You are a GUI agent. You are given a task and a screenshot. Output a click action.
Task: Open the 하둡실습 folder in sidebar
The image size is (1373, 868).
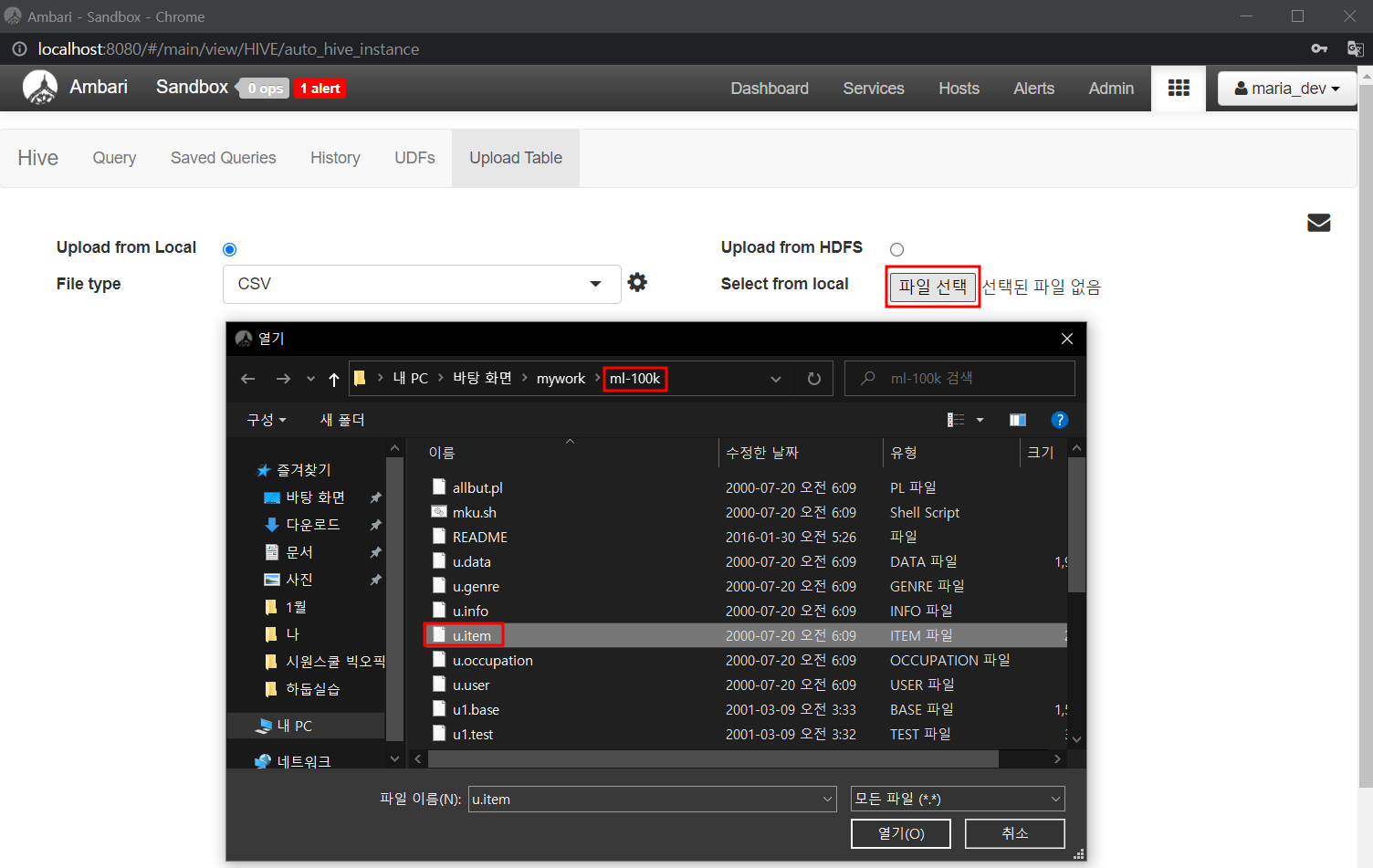pos(312,689)
